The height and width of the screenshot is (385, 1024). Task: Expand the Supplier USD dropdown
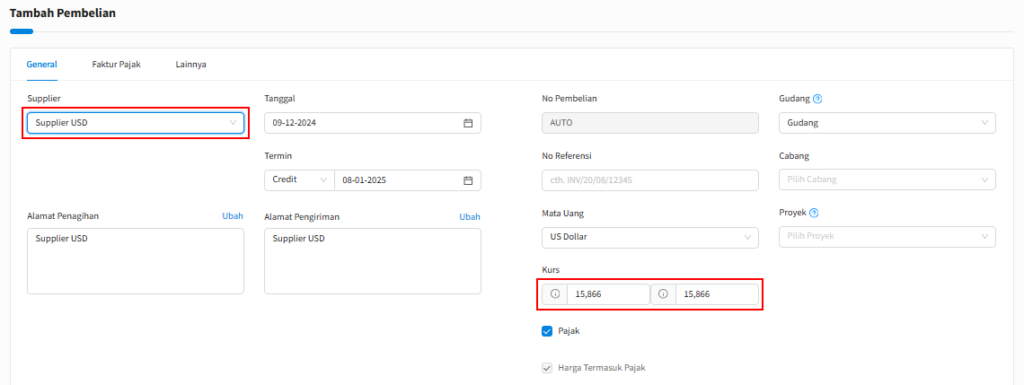(135, 123)
